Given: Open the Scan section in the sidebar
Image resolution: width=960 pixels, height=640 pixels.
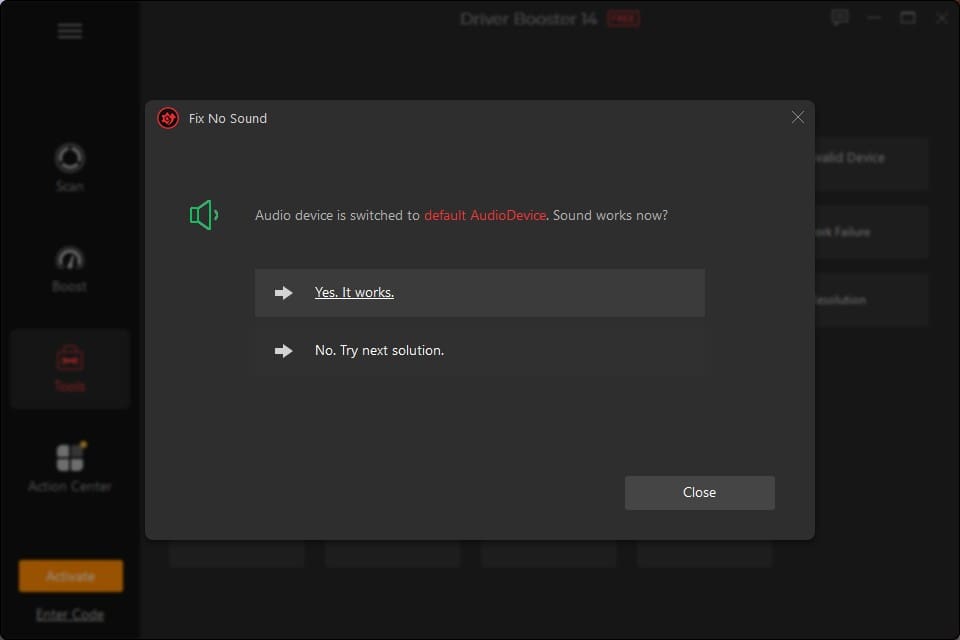Looking at the screenshot, I should (70, 168).
